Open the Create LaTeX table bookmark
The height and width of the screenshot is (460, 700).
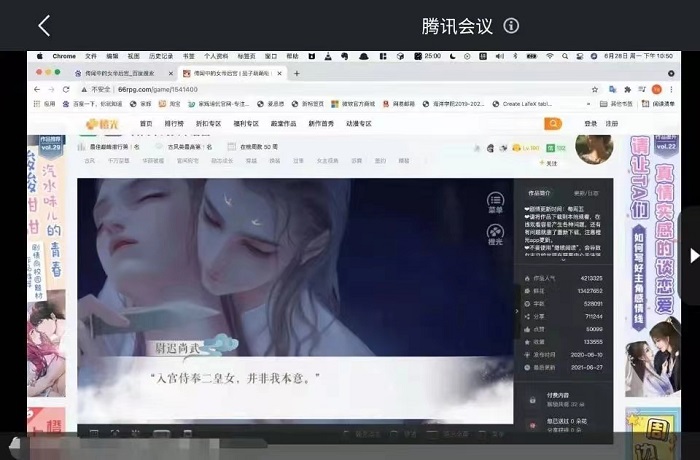(x=522, y=104)
